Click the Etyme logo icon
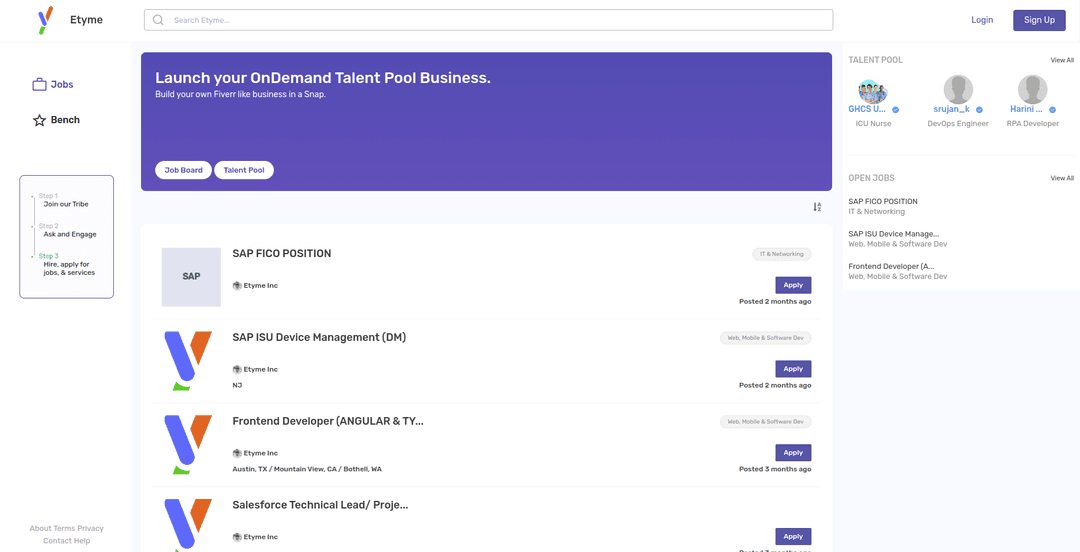The height and width of the screenshot is (552, 1080). click(x=45, y=20)
